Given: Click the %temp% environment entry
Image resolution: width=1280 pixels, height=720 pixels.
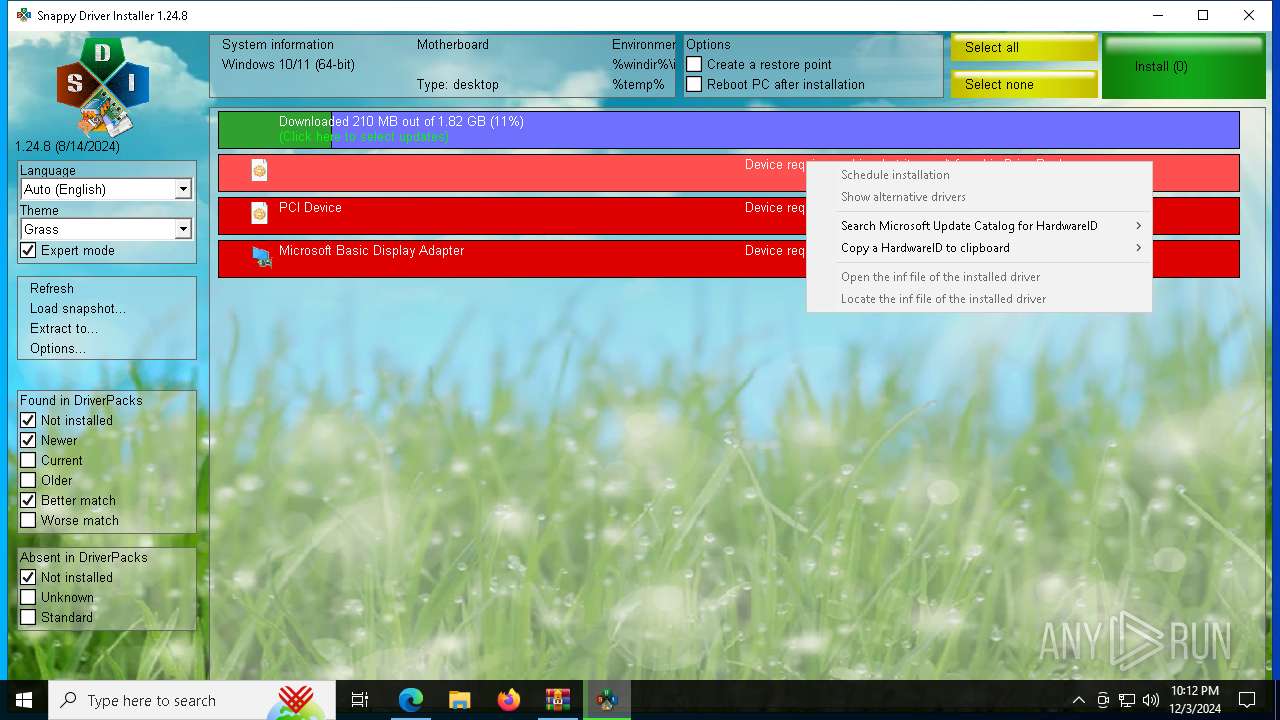Looking at the screenshot, I should coord(638,84).
